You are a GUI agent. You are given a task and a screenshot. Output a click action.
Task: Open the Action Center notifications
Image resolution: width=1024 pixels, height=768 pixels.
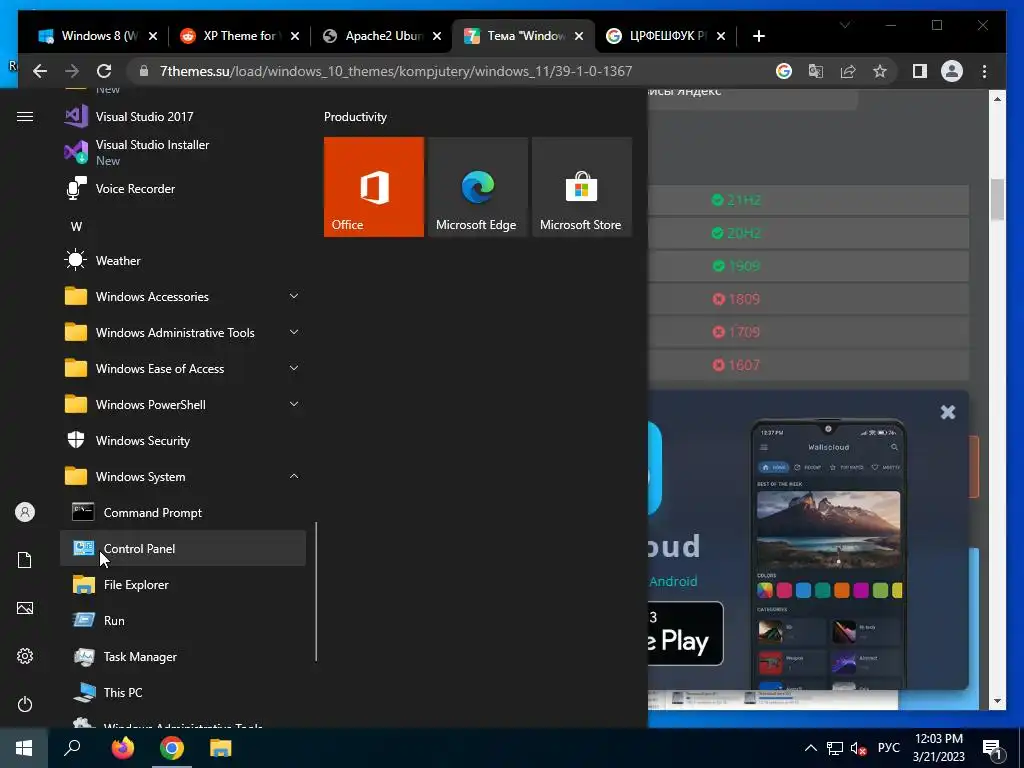coord(993,749)
